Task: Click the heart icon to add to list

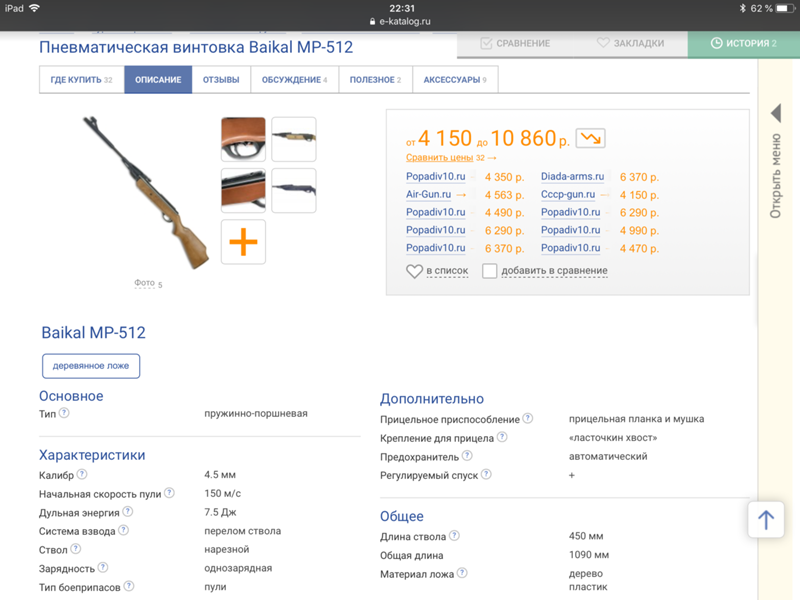Action: click(x=414, y=271)
